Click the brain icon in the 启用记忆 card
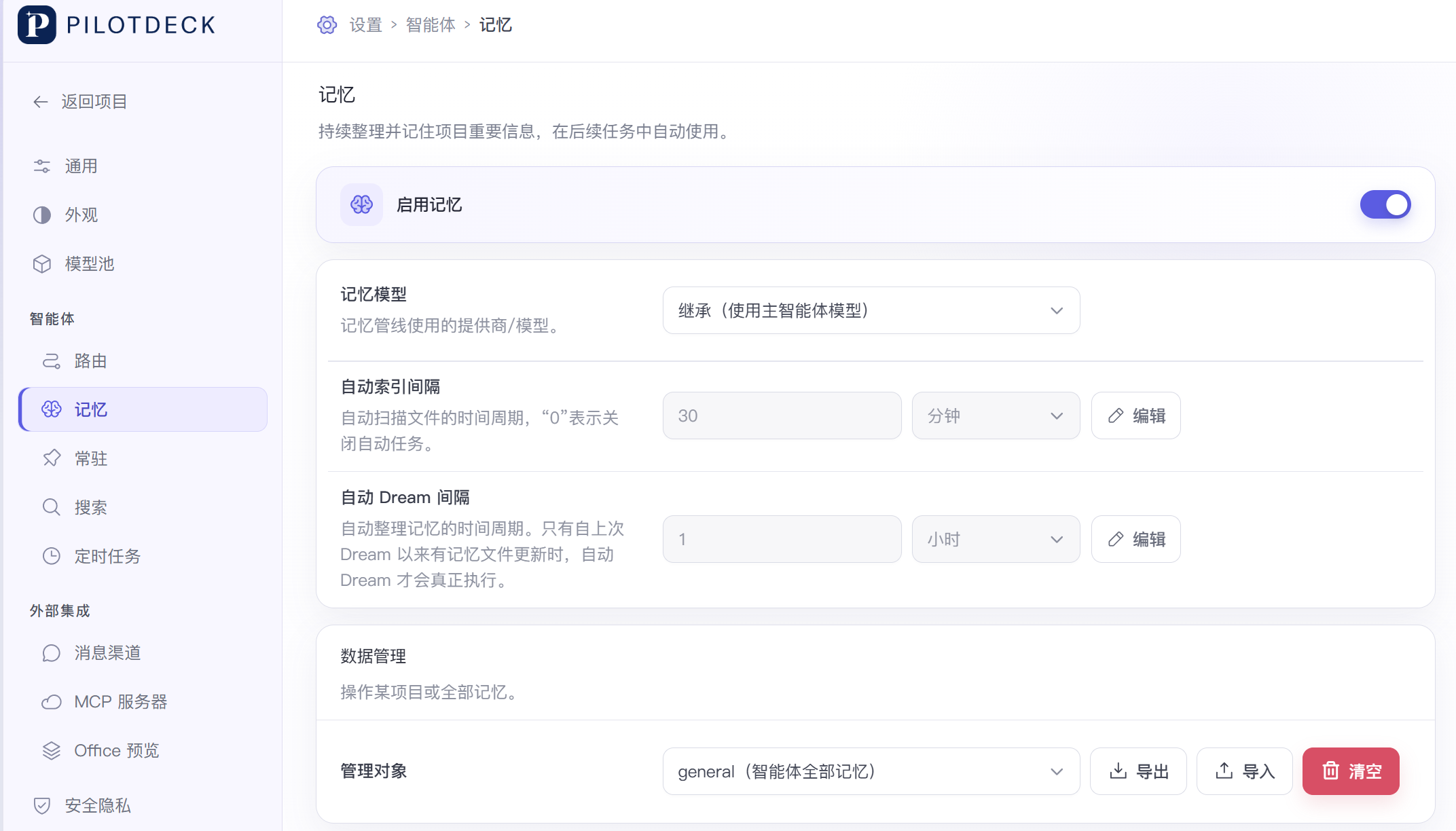Viewport: 1456px width, 831px height. tap(361, 204)
